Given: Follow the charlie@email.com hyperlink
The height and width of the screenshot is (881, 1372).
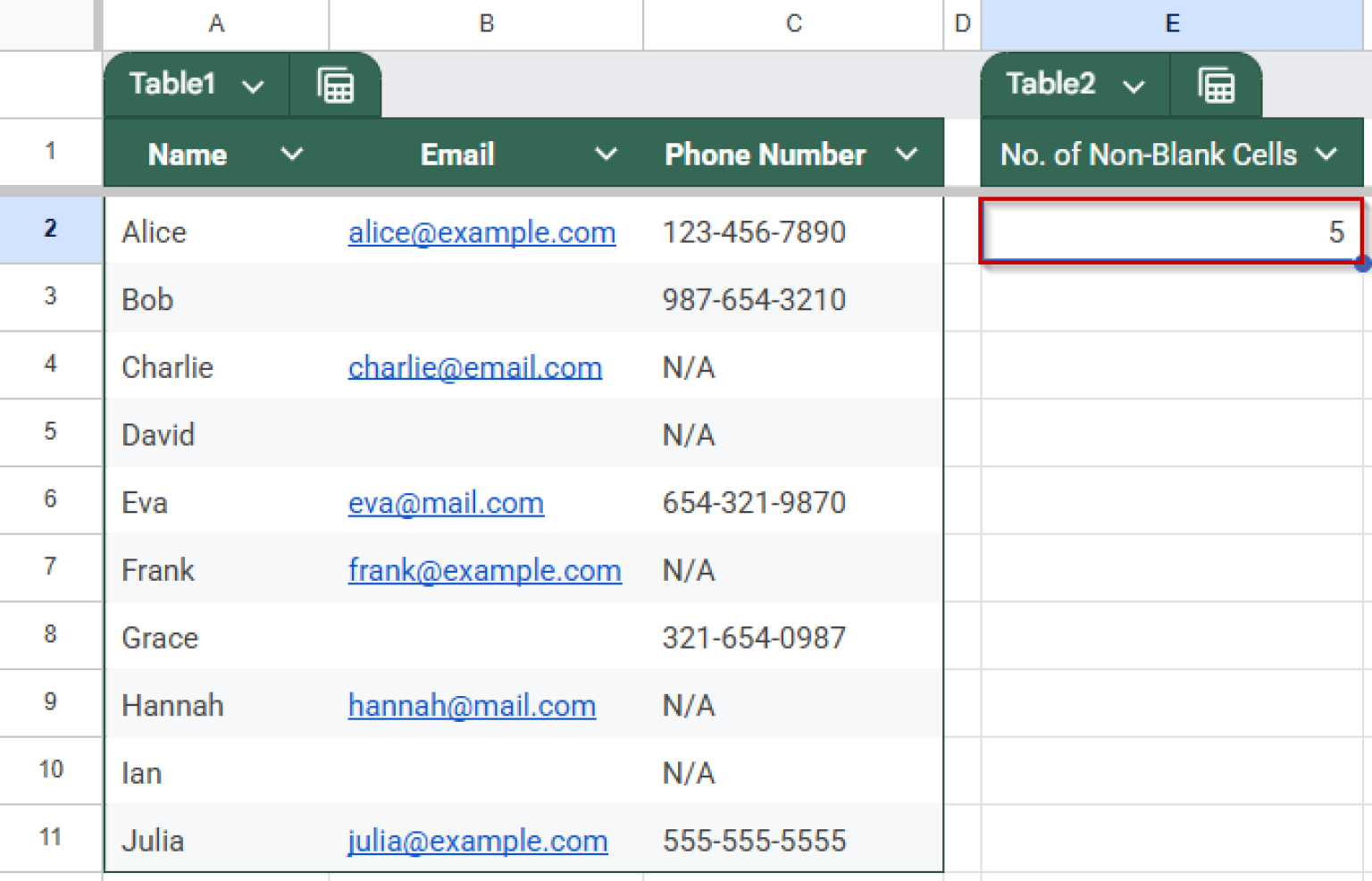Looking at the screenshot, I should coord(474,367).
